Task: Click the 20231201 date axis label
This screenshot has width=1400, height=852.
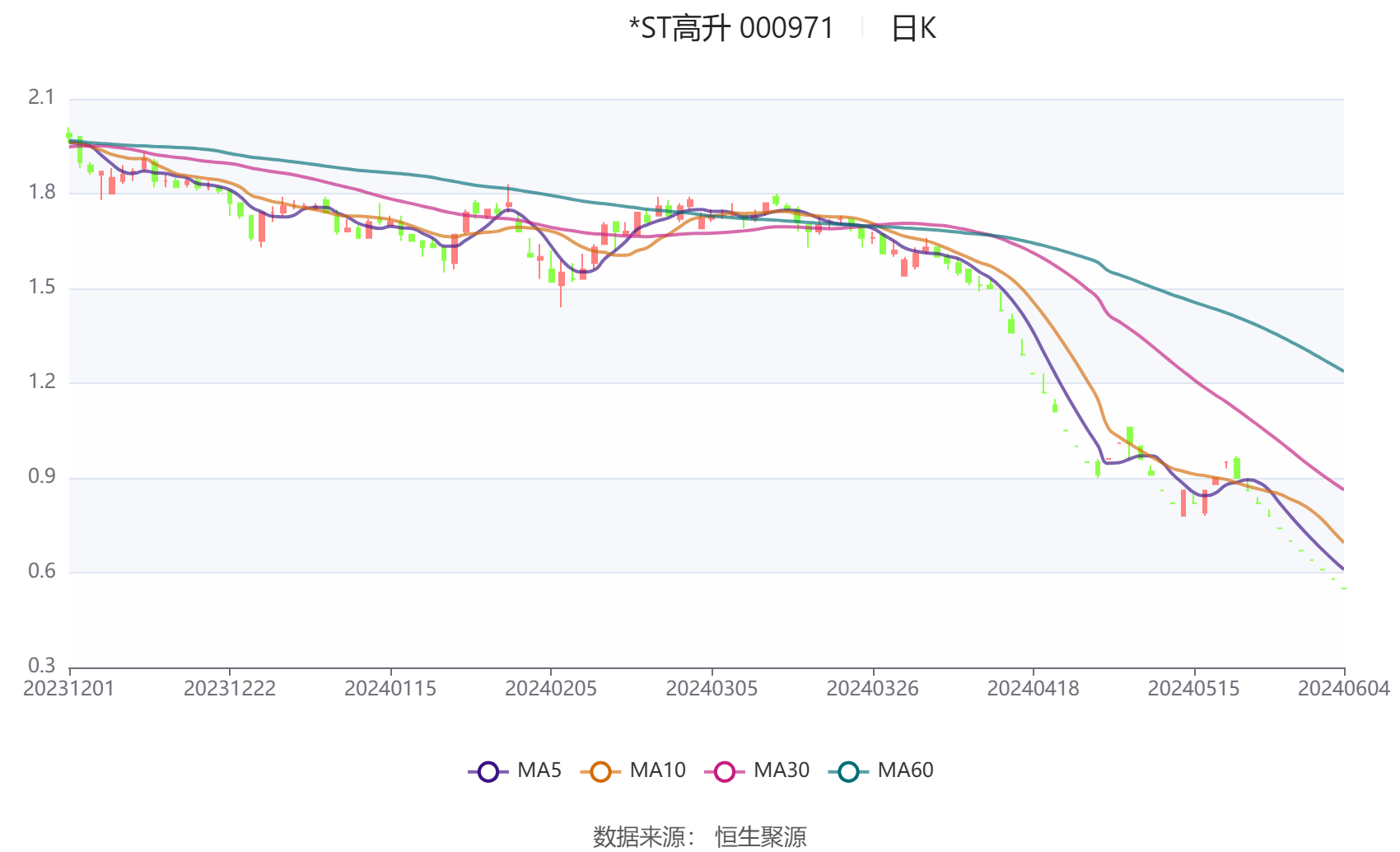Action: [x=69, y=689]
